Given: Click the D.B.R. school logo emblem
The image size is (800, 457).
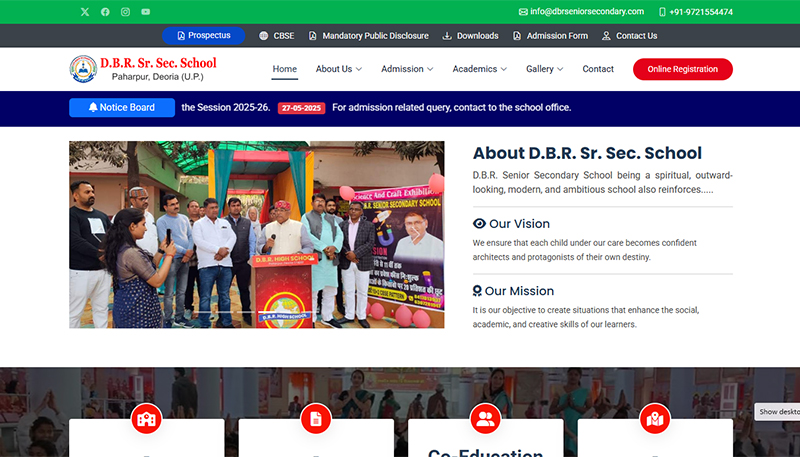Looking at the screenshot, I should coord(83,69).
